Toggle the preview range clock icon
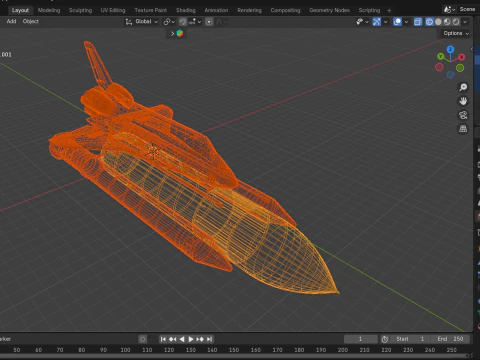The width and height of the screenshot is (480, 360). coord(385,339)
